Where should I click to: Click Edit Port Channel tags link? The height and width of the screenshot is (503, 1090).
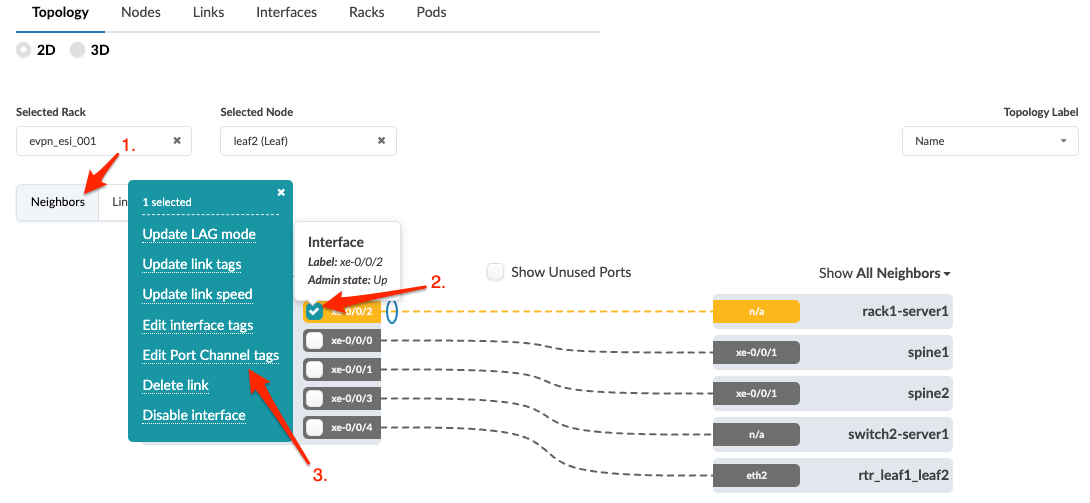(x=210, y=355)
